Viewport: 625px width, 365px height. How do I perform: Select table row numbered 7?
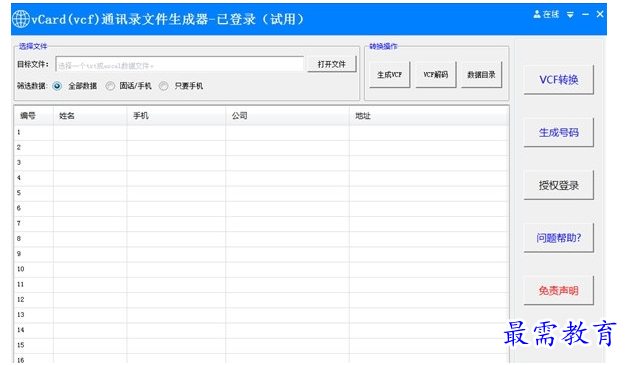tap(261, 224)
